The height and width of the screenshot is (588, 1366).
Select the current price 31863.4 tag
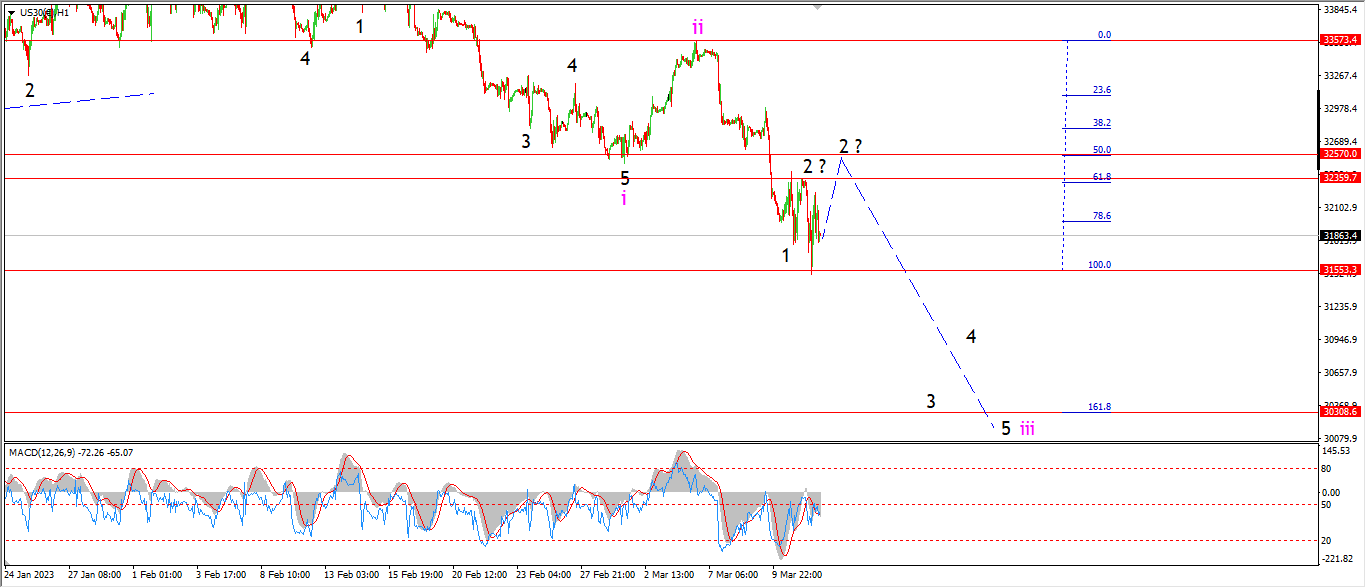[1341, 236]
